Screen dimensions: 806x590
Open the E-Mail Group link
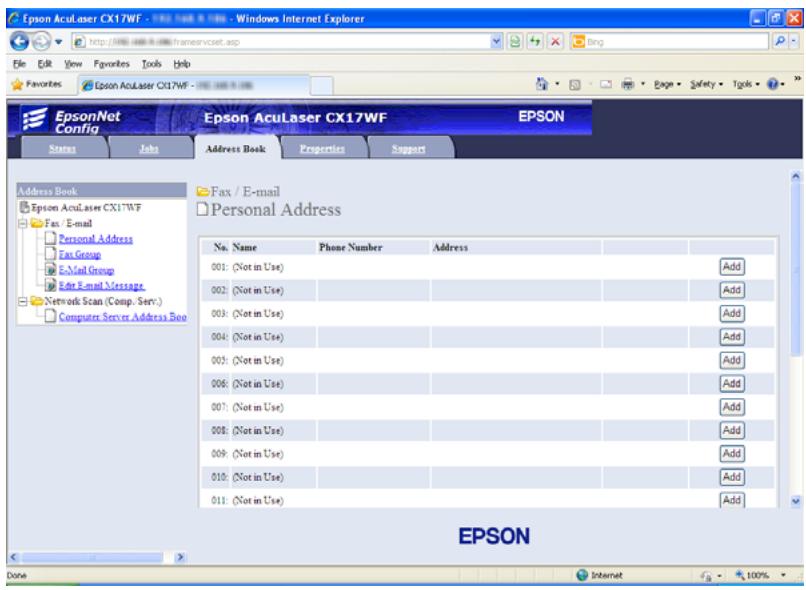pos(86,270)
